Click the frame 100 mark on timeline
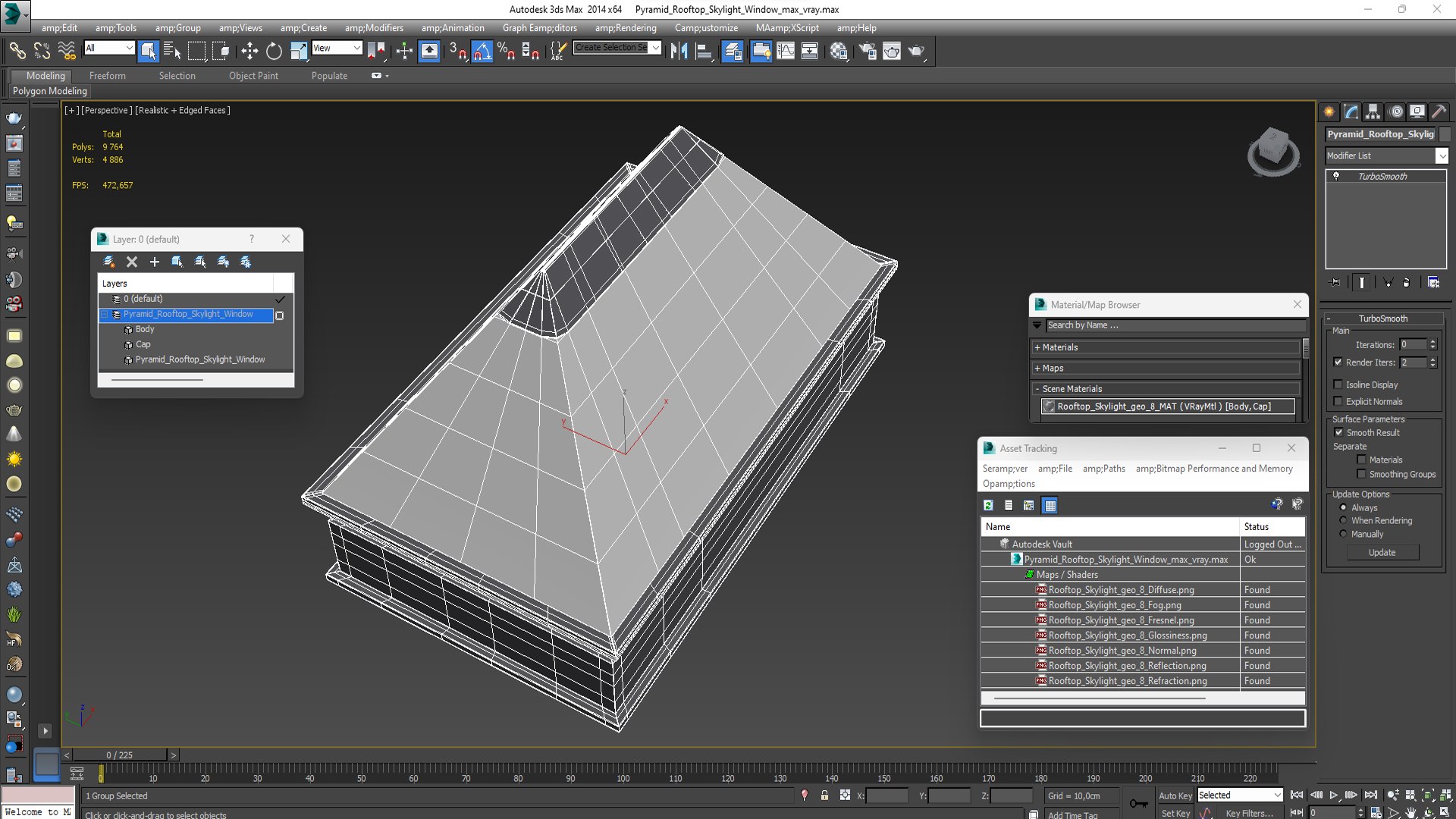 623,773
